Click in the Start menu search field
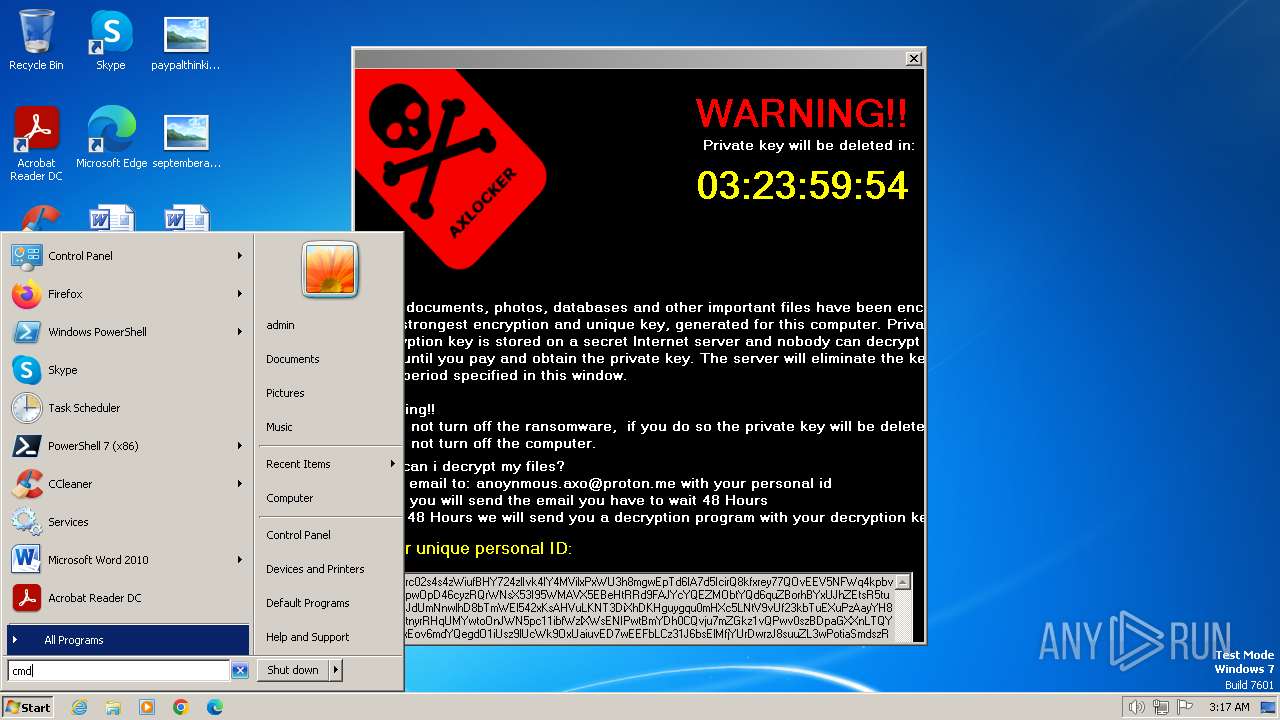This screenshot has height=720, width=1280. (x=119, y=671)
